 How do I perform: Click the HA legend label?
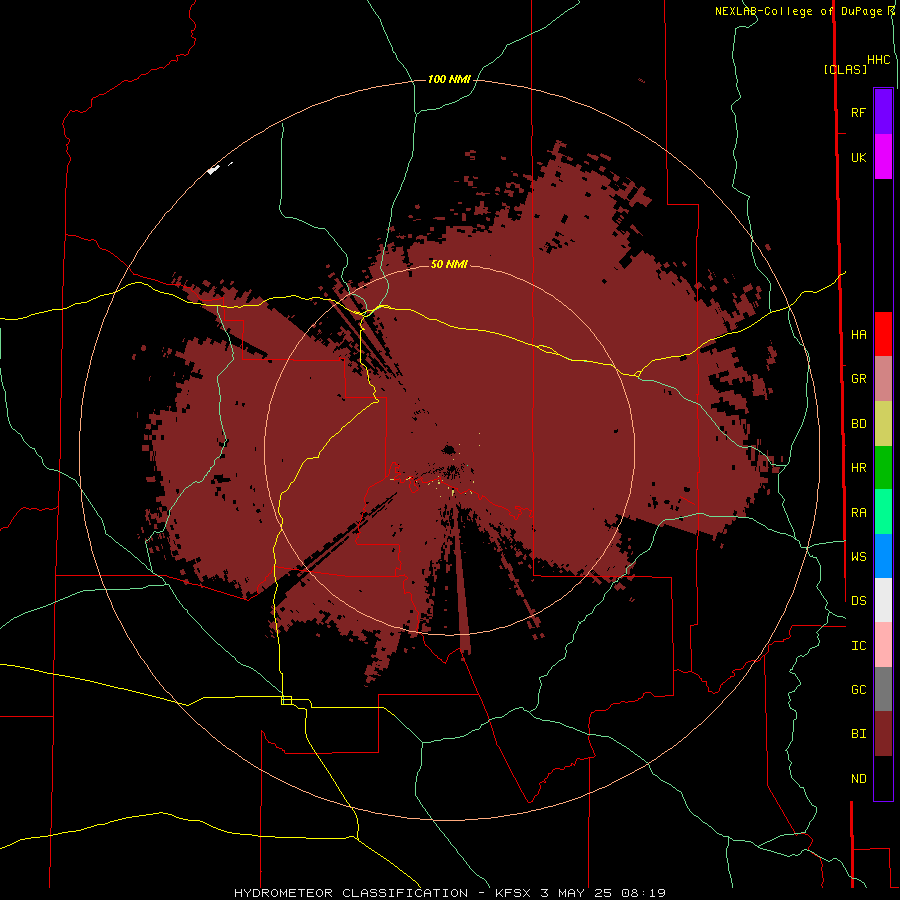pos(859,334)
